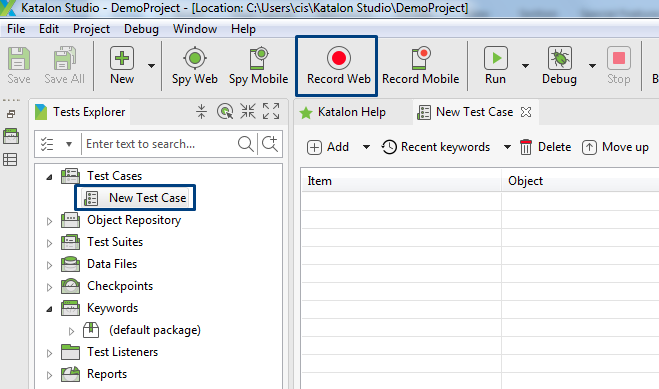The width and height of the screenshot is (659, 389).
Task: Select Reports in tree
Action: (x=107, y=374)
